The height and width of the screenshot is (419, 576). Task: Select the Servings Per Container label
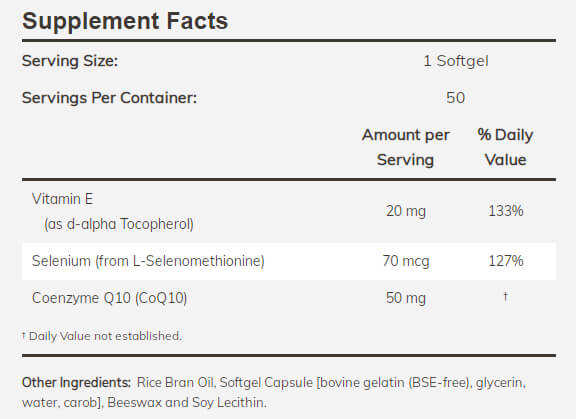click(x=109, y=98)
